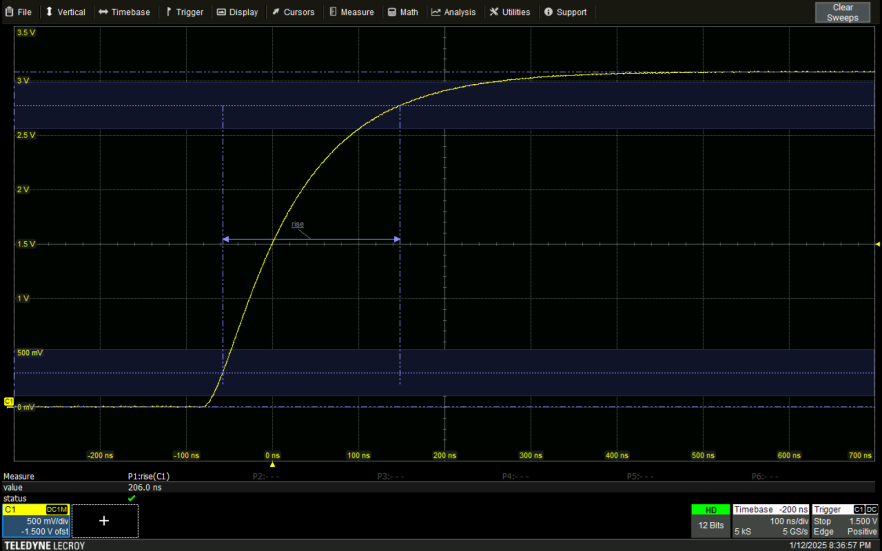Screen dimensions: 882x551
Task: Open the File menu
Action: tap(19, 12)
